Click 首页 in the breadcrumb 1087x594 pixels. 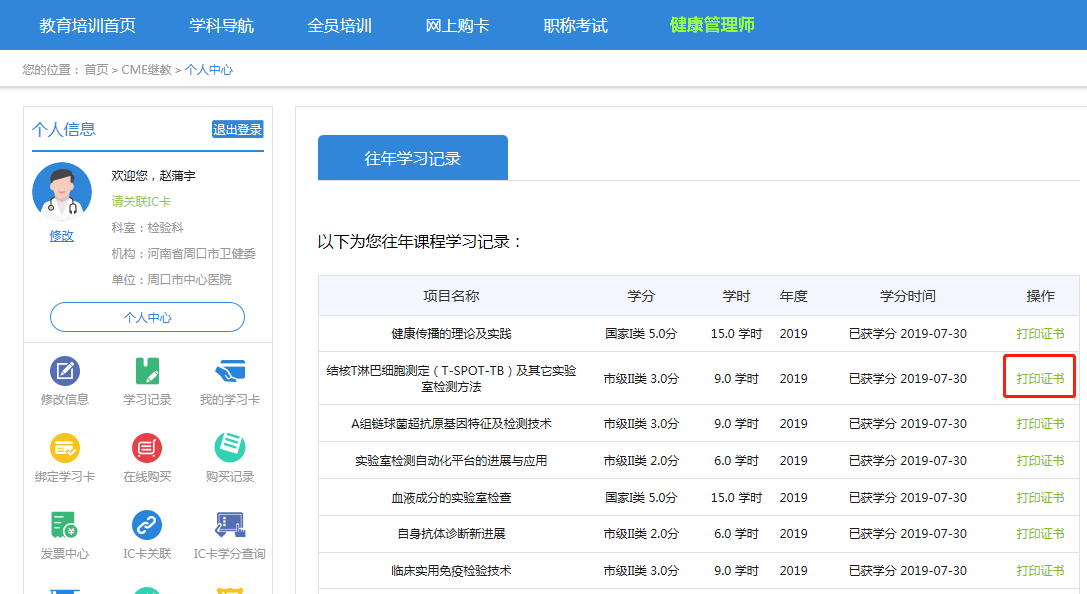point(96,69)
